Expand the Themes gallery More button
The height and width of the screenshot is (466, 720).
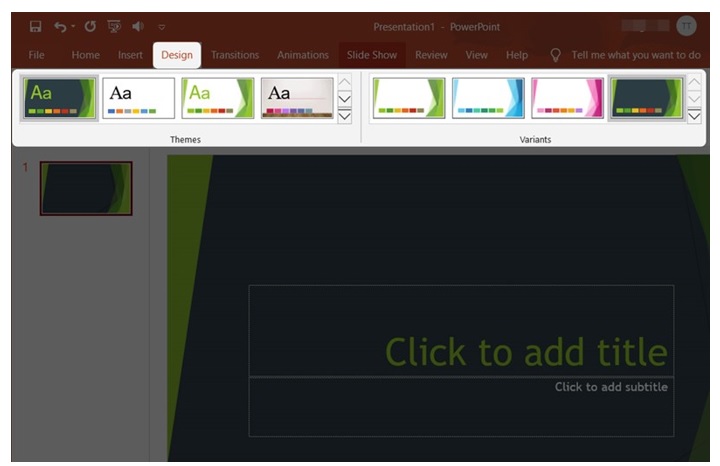point(344,117)
